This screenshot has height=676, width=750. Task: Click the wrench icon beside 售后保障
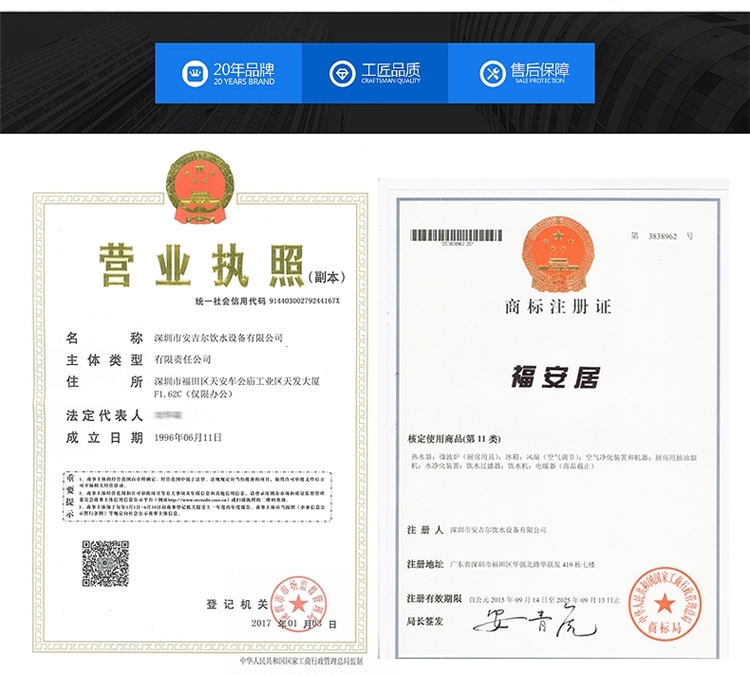pos(492,73)
